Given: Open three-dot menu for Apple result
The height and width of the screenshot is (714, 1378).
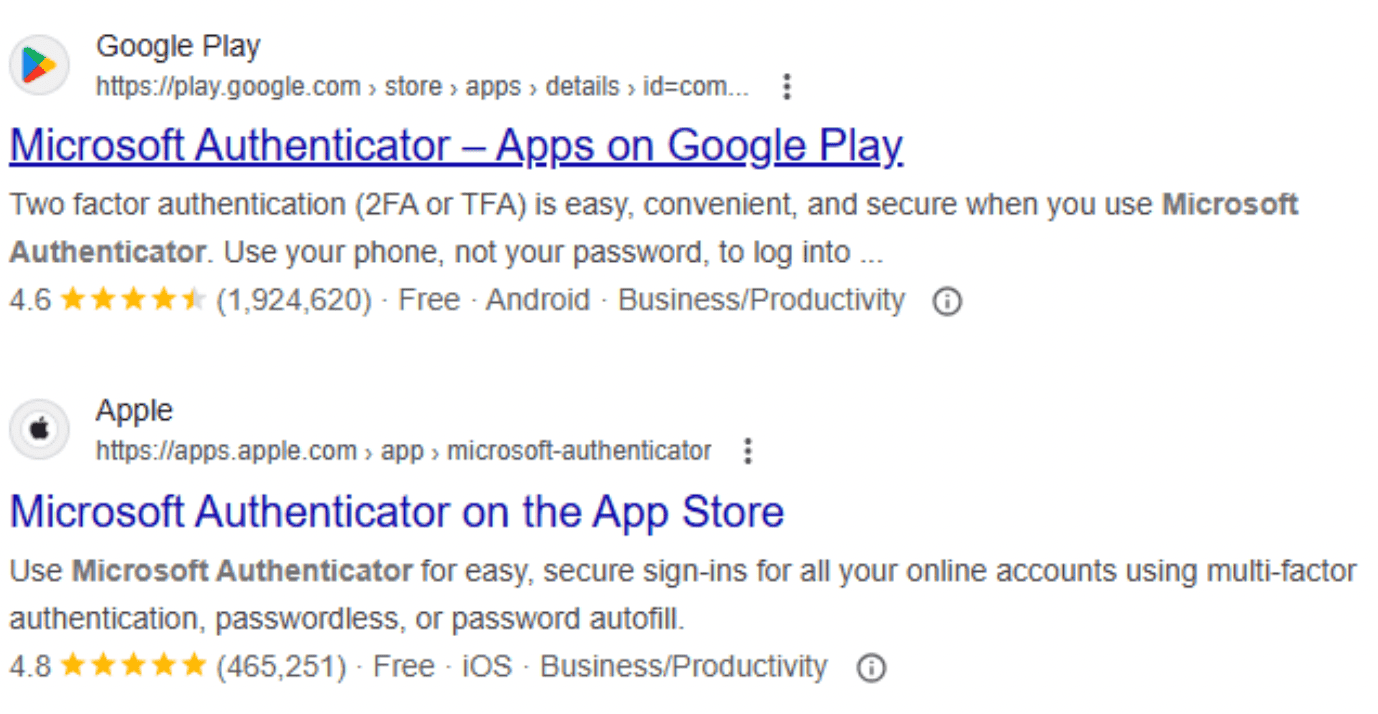Looking at the screenshot, I should (x=747, y=452).
